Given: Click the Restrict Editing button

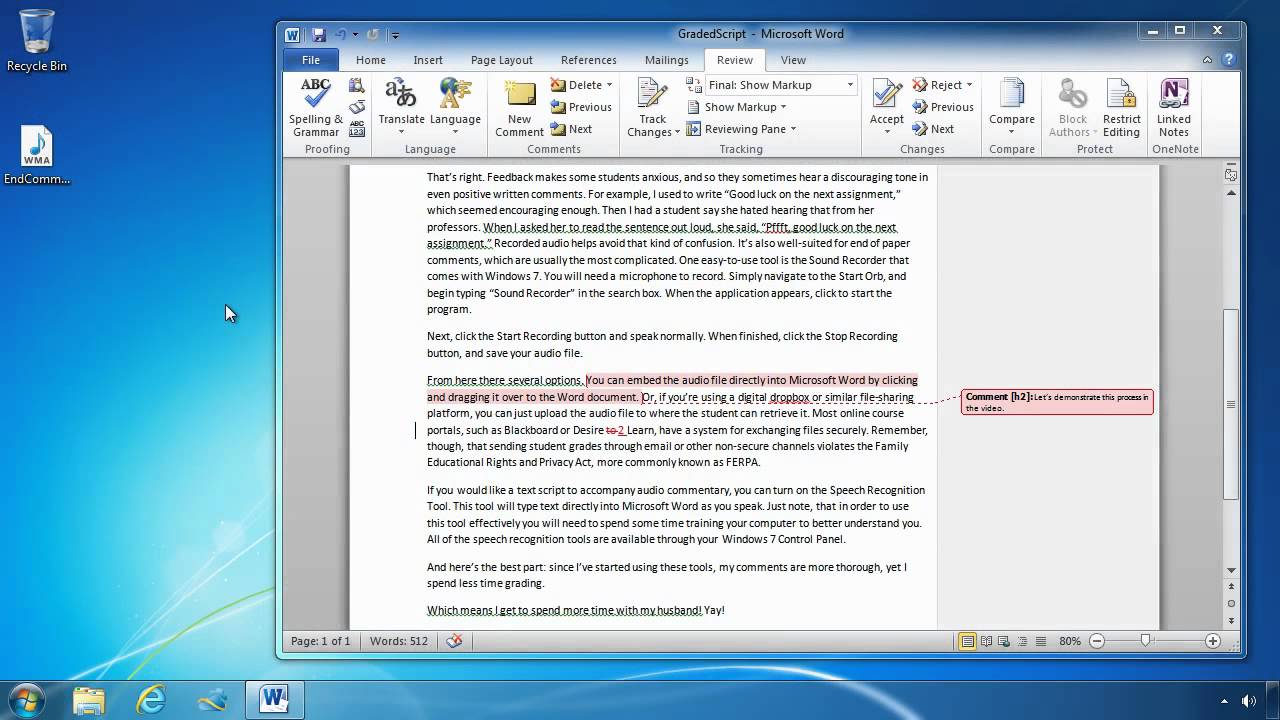Looking at the screenshot, I should (x=1121, y=107).
